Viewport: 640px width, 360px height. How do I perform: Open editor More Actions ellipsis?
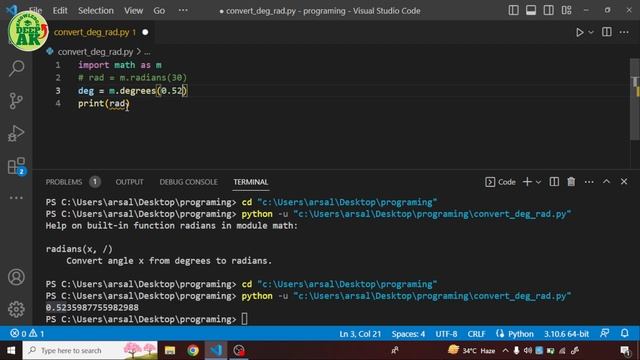point(624,32)
